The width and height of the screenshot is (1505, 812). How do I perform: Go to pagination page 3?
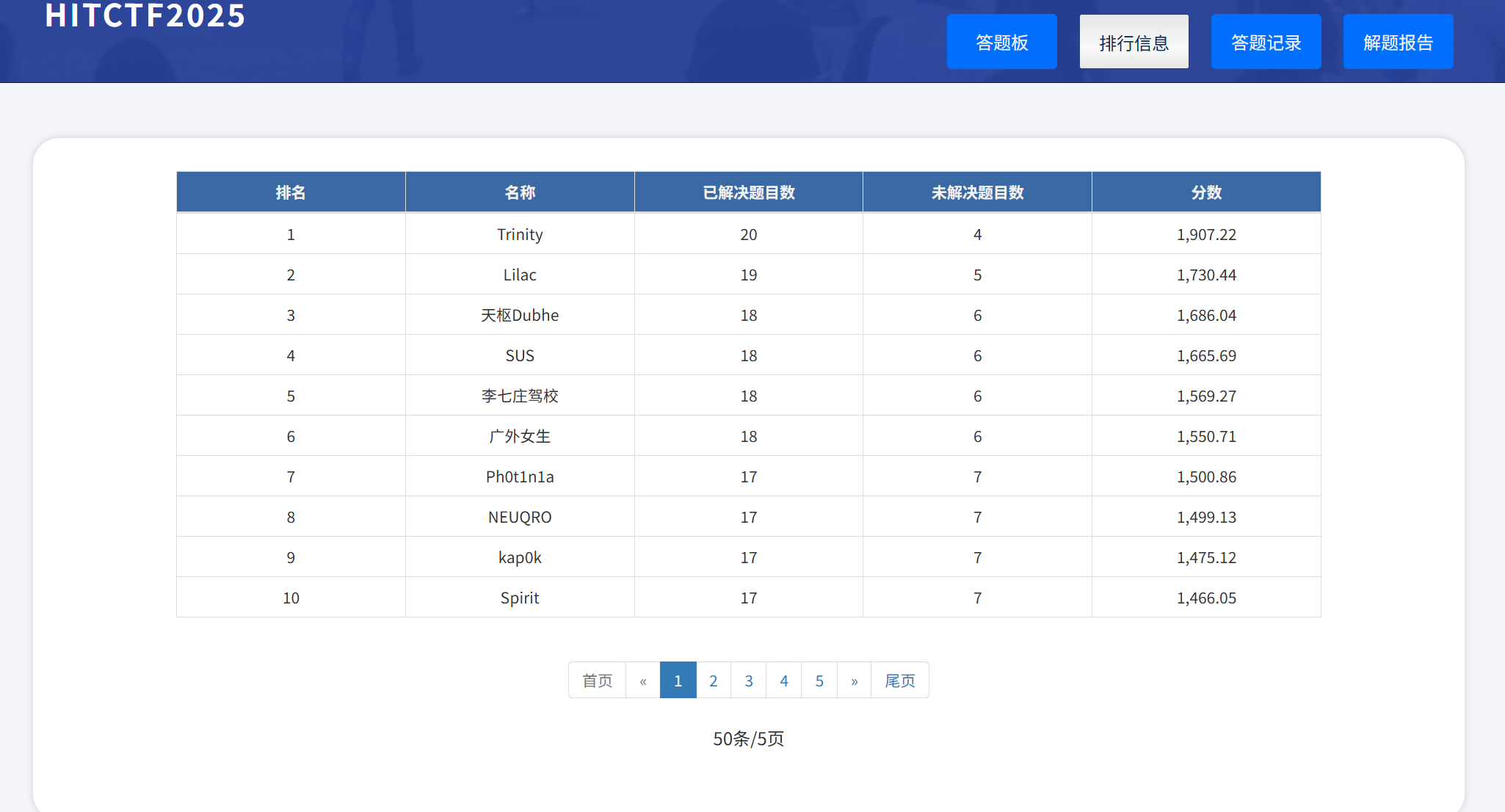[x=748, y=681]
